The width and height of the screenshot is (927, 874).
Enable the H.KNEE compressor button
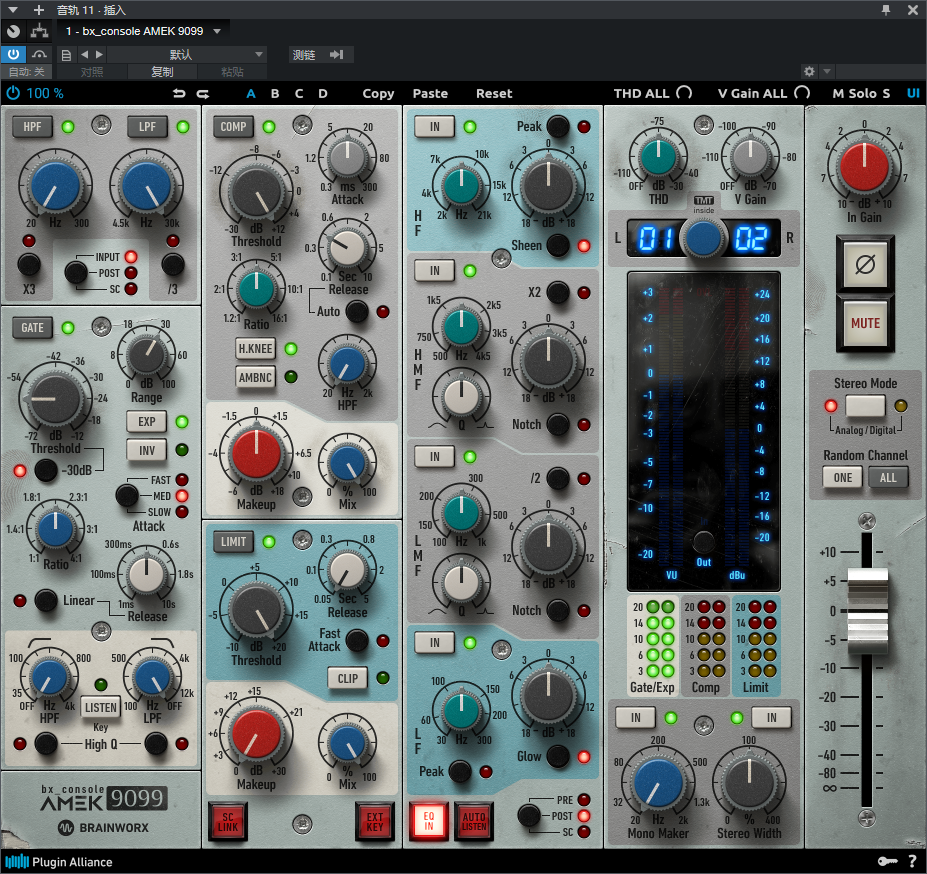click(255, 349)
